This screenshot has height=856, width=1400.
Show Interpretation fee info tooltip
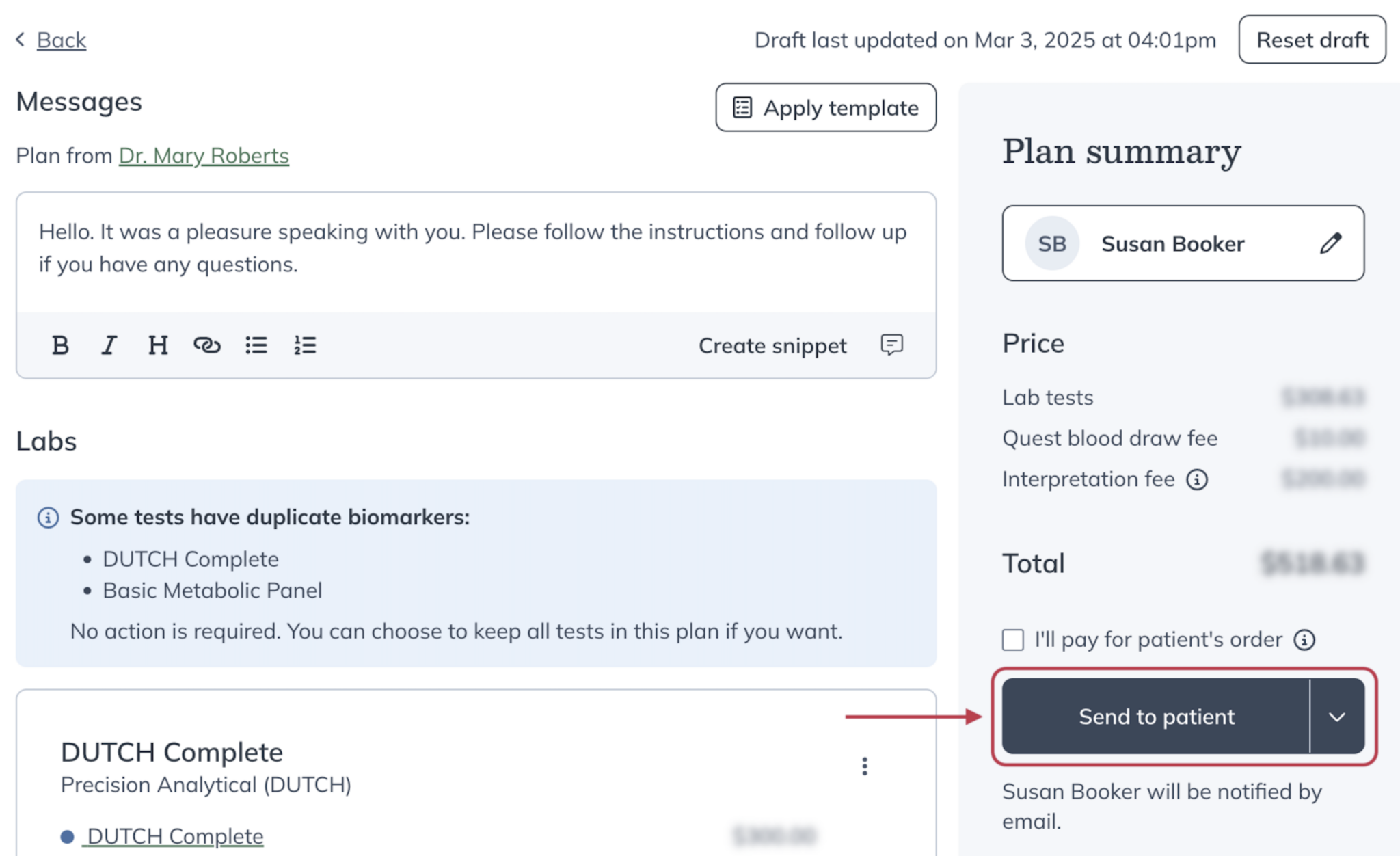(x=1197, y=479)
